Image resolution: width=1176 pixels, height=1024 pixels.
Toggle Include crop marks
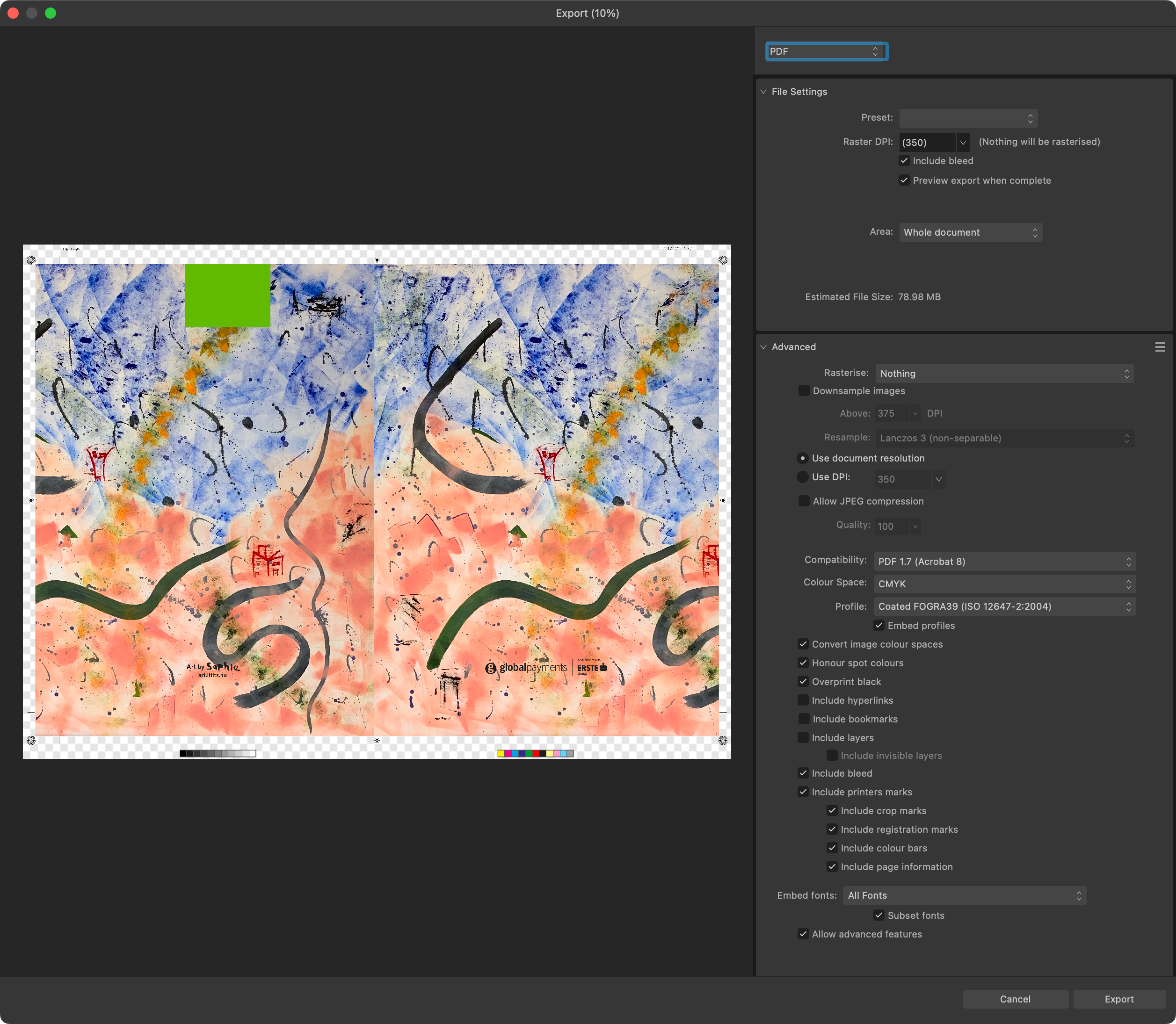pyautogui.click(x=832, y=811)
